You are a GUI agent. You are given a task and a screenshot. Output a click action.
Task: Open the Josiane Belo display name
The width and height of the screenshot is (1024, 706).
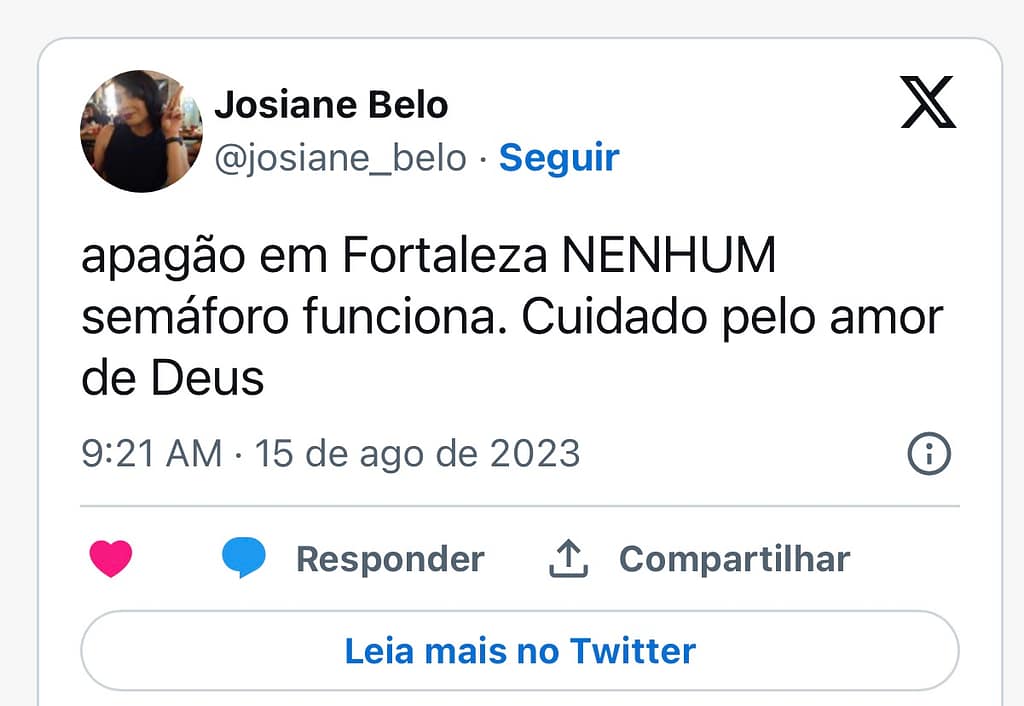331,103
